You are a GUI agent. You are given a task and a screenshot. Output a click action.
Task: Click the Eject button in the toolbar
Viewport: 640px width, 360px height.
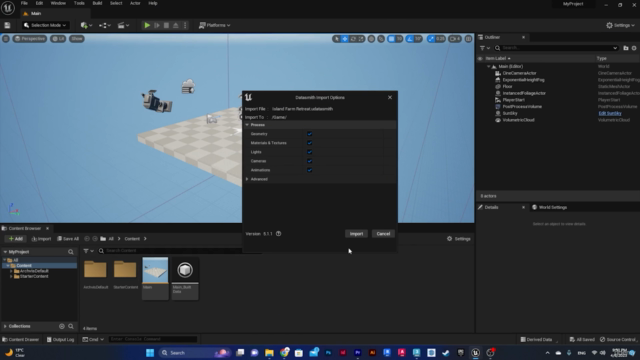point(176,25)
